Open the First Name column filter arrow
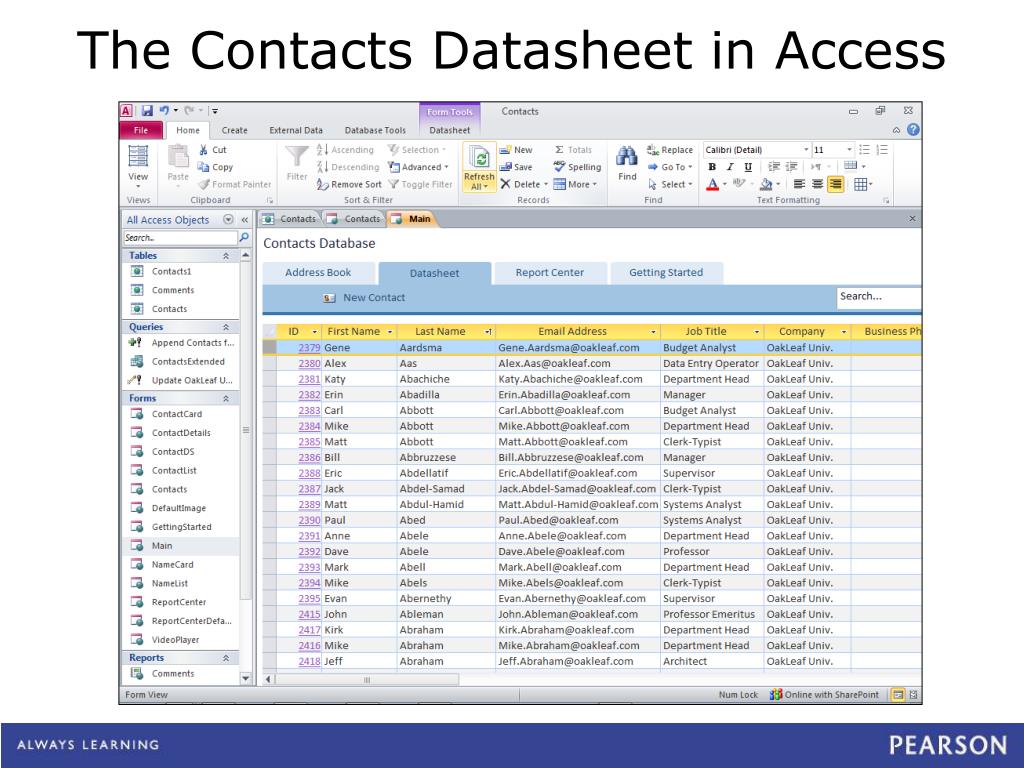The width and height of the screenshot is (1024, 768). 390,332
